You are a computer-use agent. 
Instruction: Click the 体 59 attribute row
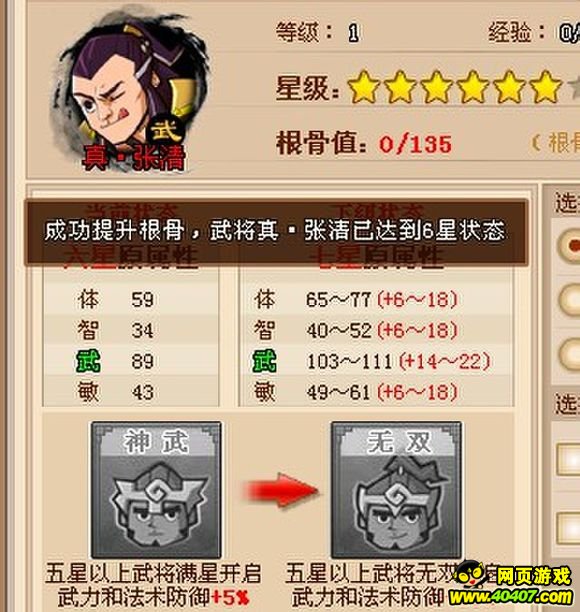coord(131,299)
